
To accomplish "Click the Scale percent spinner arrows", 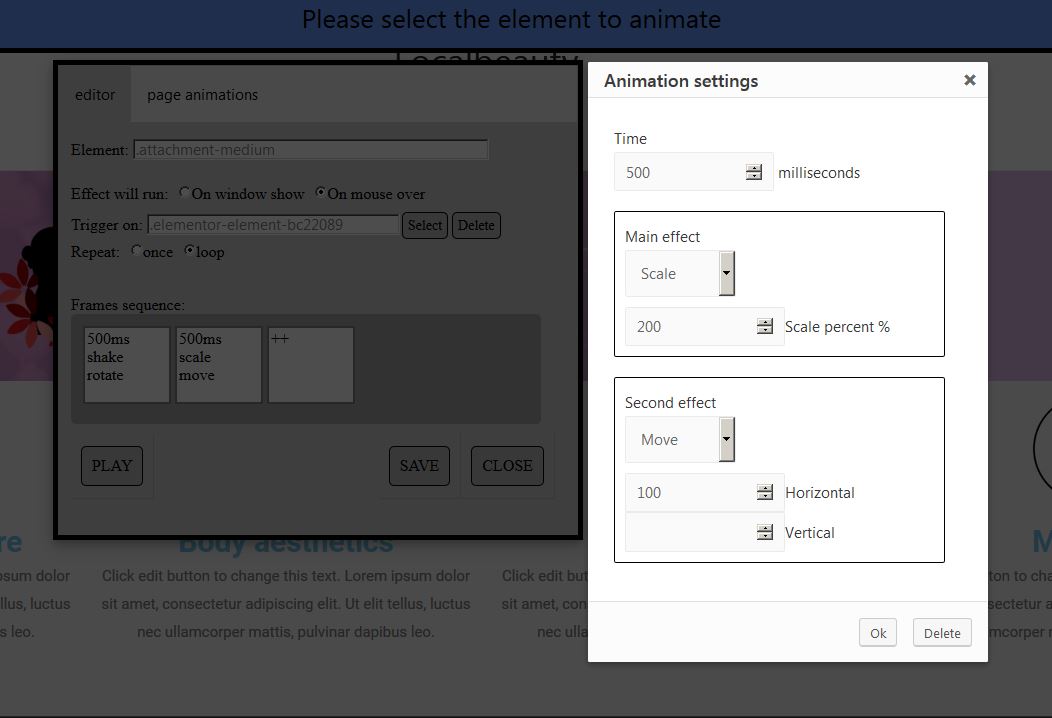I will tap(765, 326).
